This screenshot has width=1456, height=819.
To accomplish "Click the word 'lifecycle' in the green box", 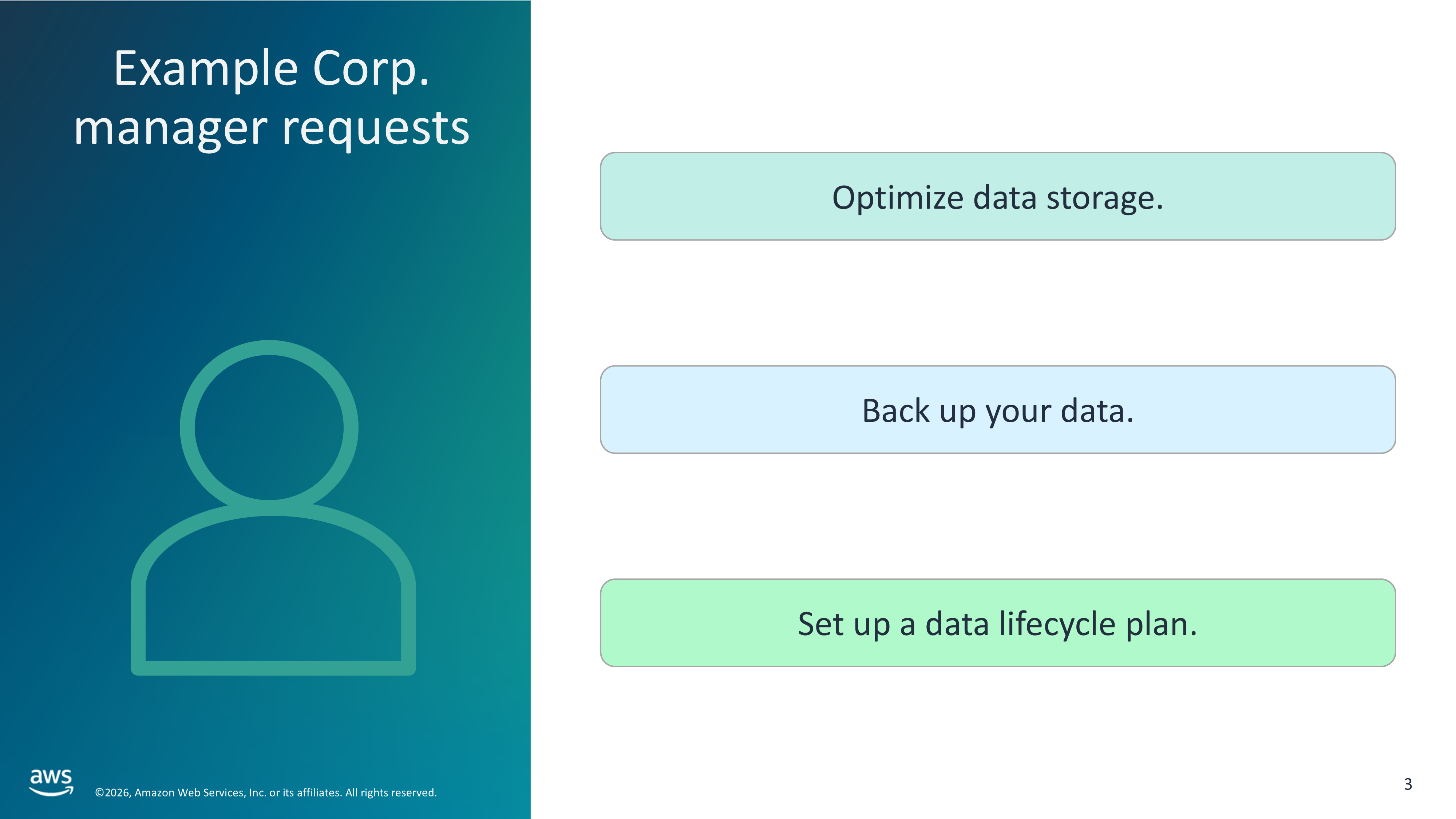I will pyautogui.click(x=1057, y=624).
